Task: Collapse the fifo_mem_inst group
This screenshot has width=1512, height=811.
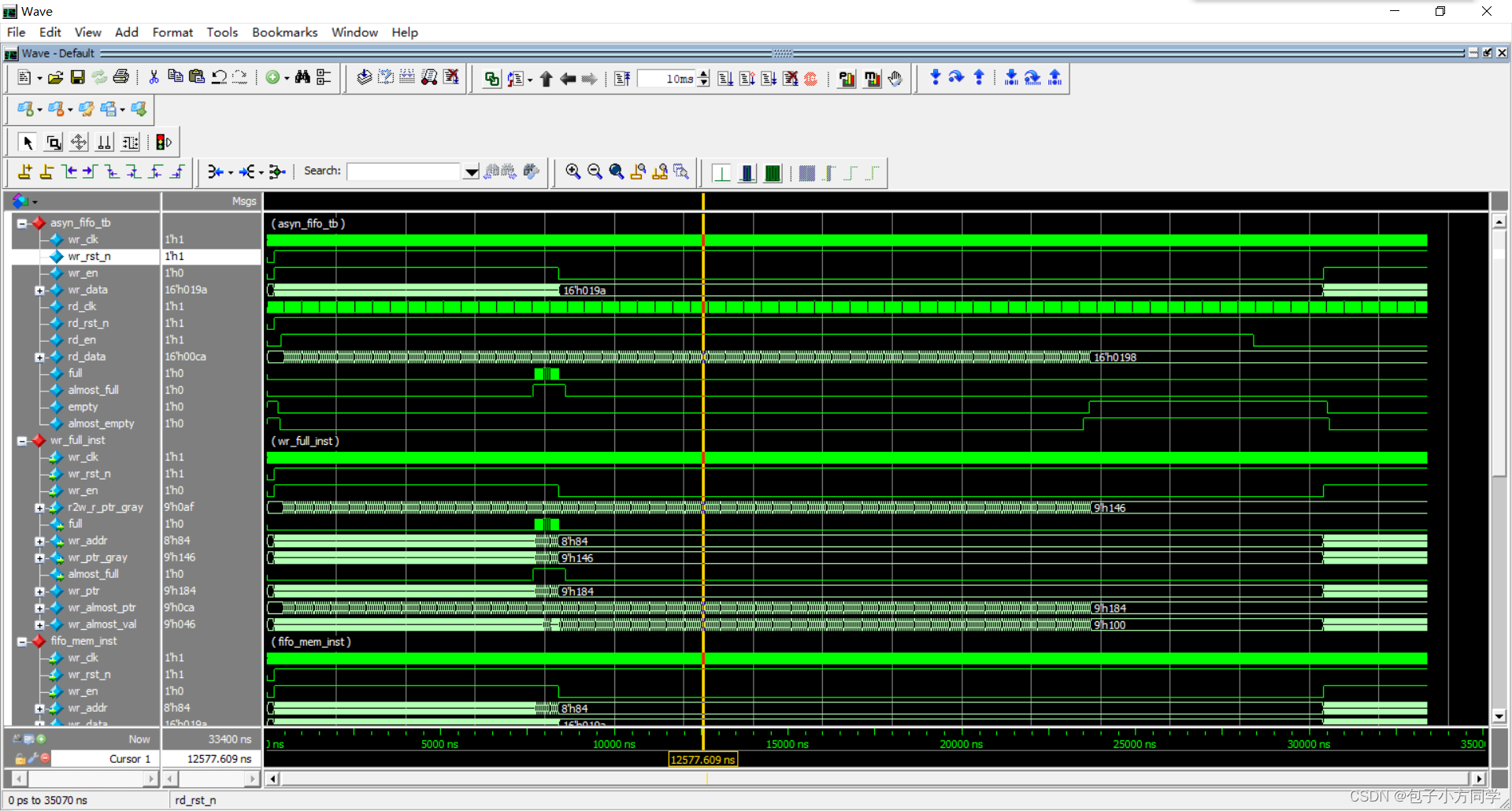Action: point(22,642)
